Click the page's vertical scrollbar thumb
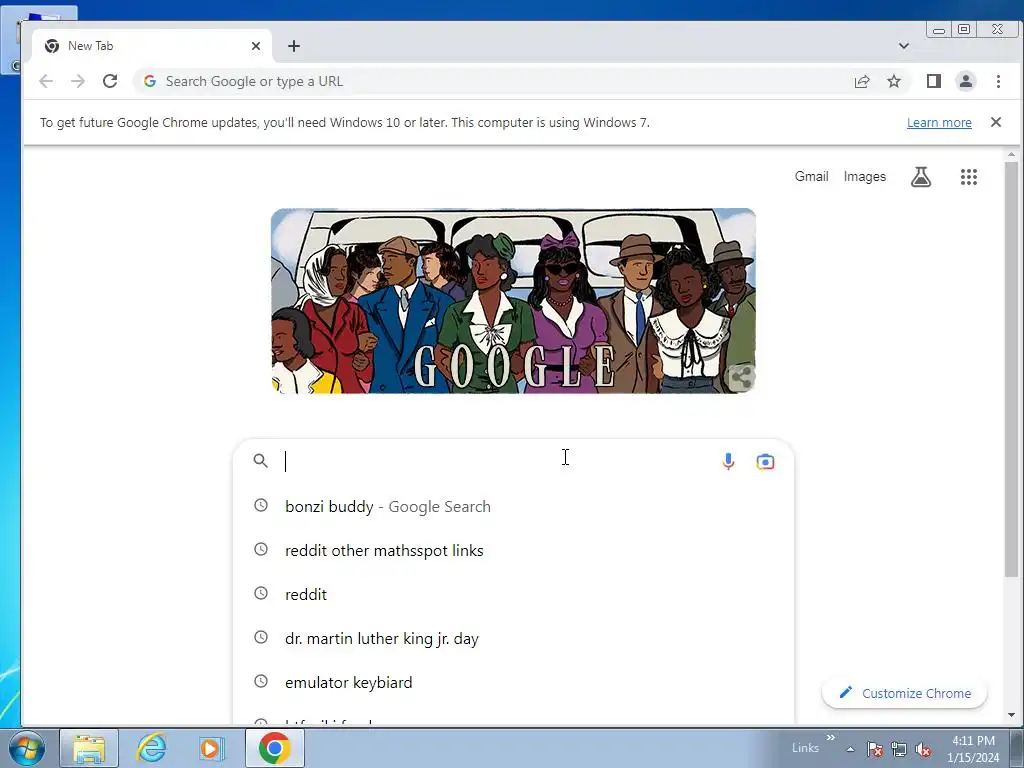Image resolution: width=1024 pixels, height=768 pixels. (x=1011, y=369)
